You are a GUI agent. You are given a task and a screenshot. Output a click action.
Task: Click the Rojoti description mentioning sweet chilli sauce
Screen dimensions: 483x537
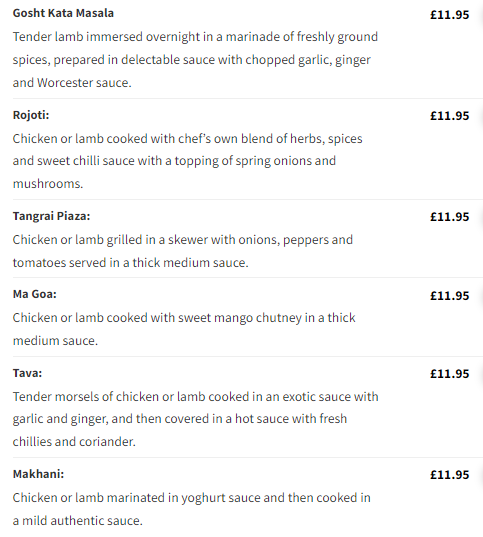(x=187, y=161)
